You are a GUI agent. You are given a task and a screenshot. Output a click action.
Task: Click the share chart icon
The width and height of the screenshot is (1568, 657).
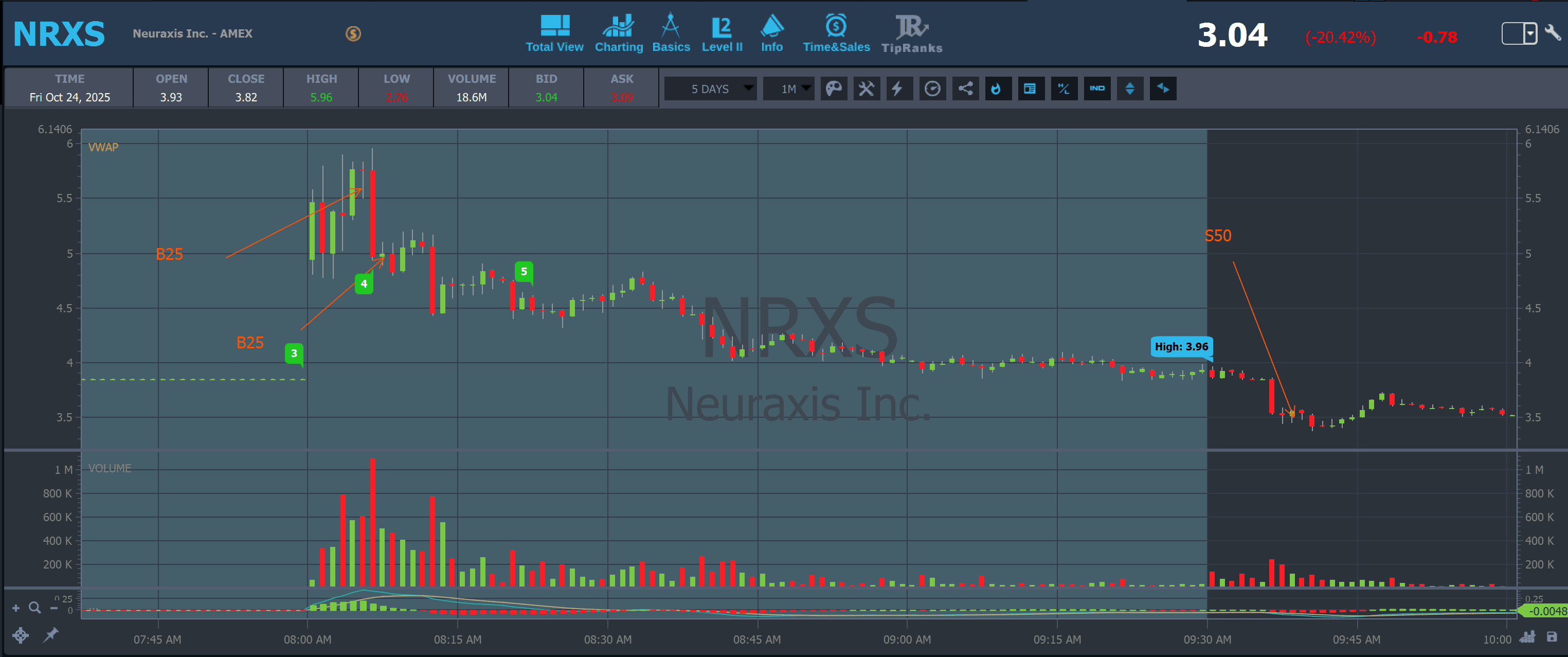point(965,89)
